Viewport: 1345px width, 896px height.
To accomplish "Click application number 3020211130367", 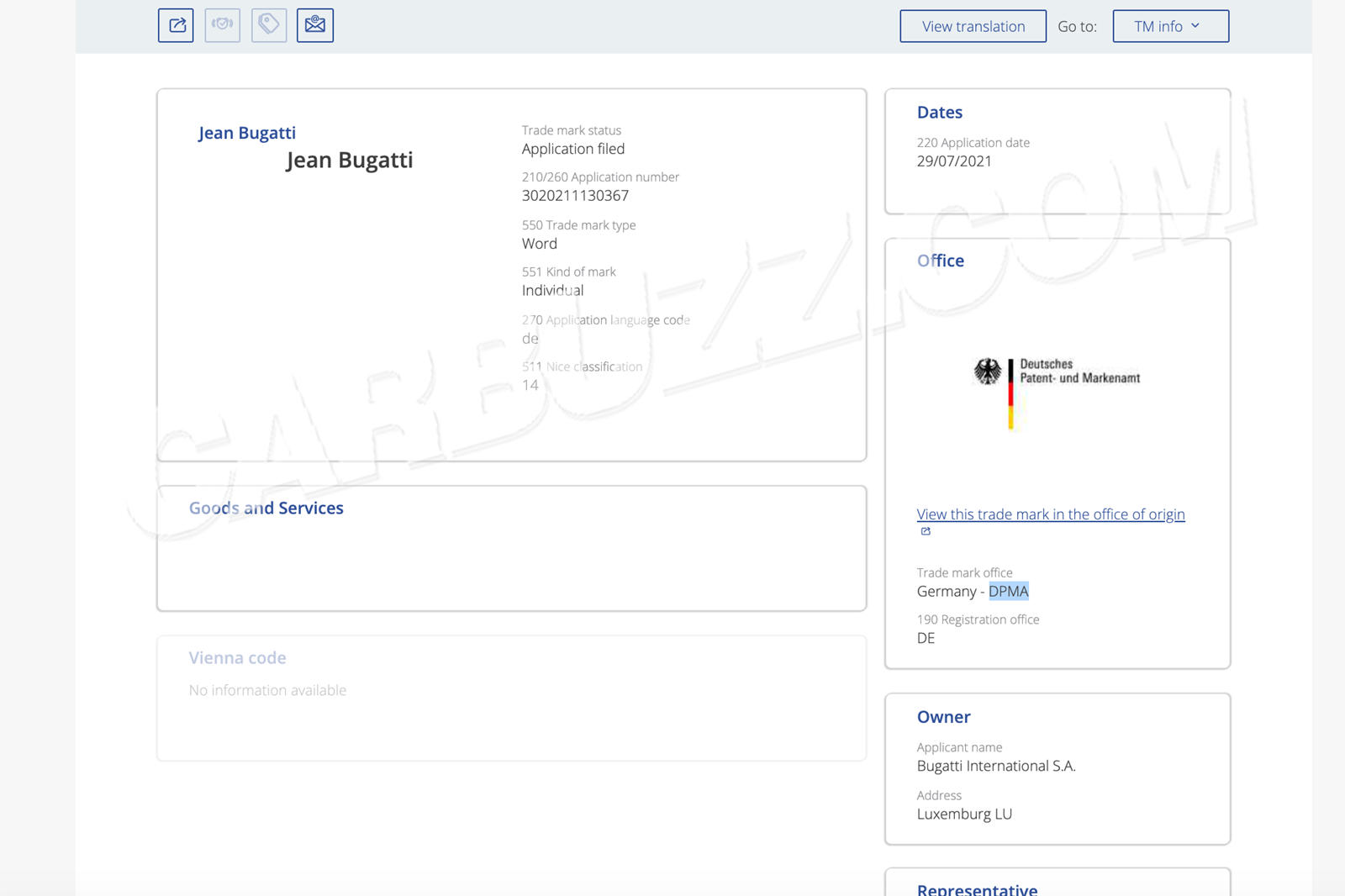I will click(x=575, y=196).
